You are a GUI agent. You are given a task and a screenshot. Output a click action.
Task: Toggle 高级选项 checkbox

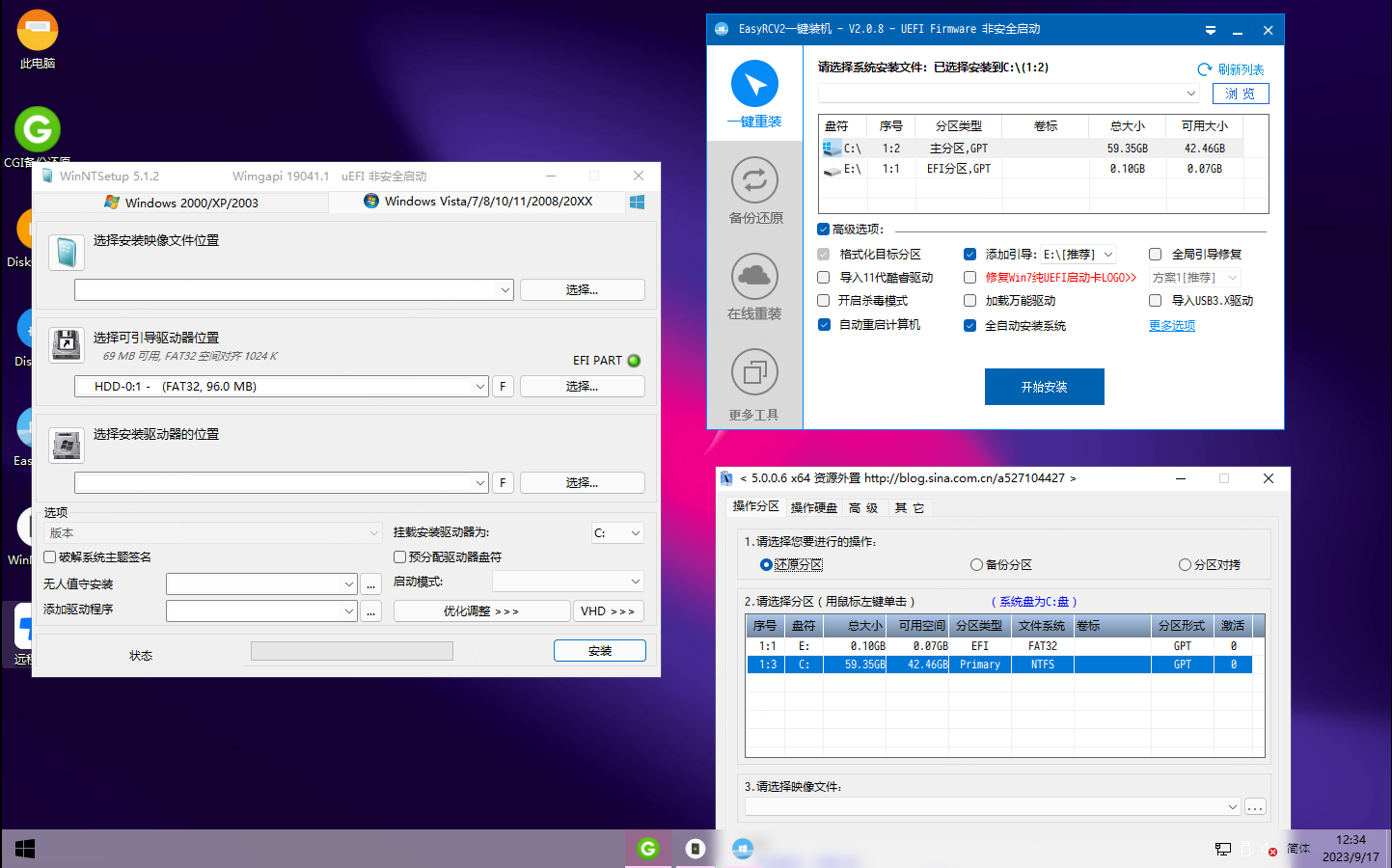click(x=823, y=229)
